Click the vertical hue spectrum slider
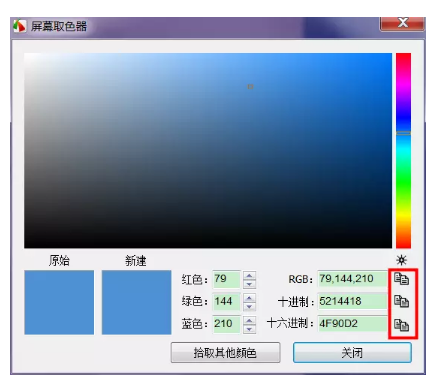 click(403, 151)
